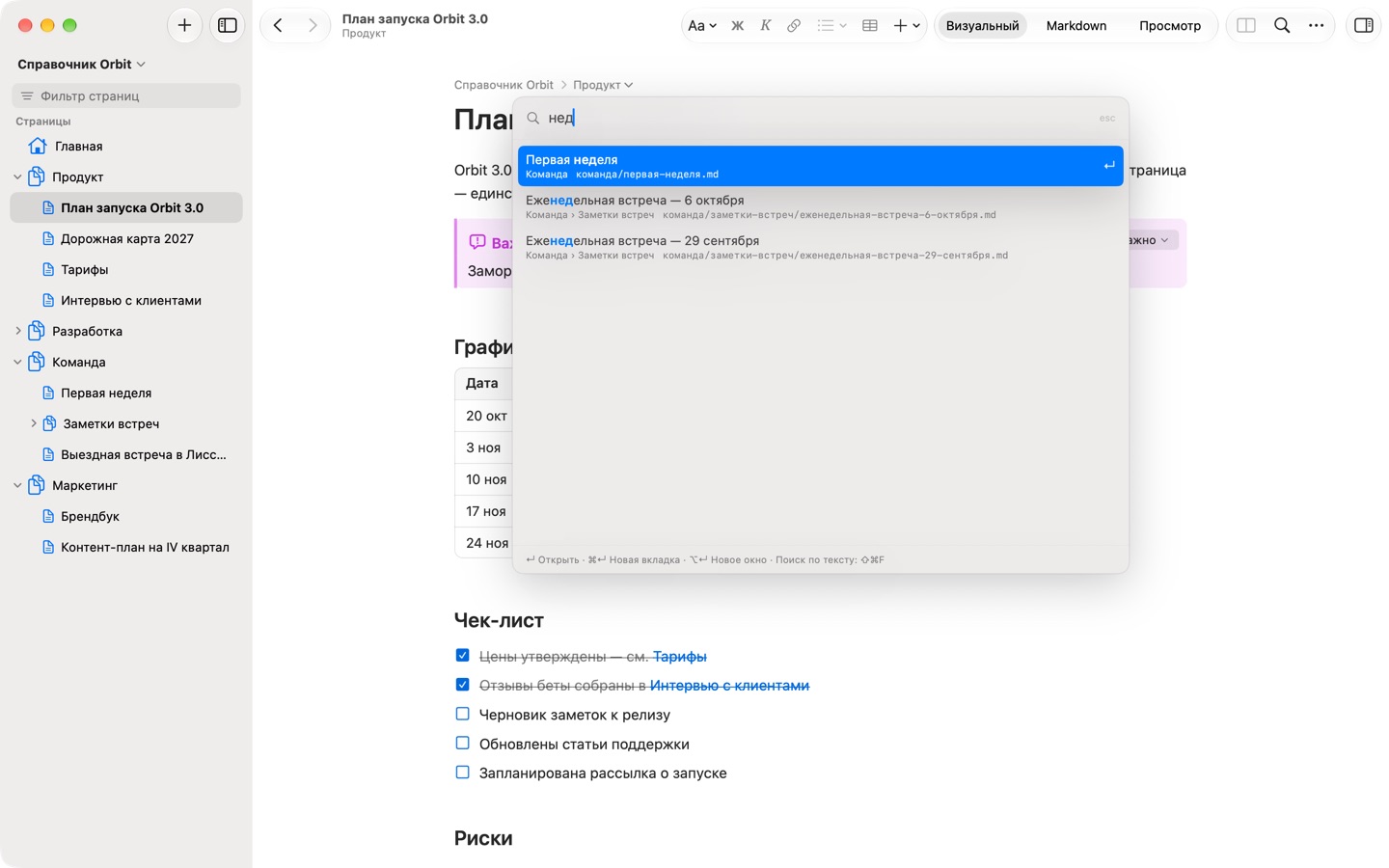Open result 'Еженедельная встреча — 29 сентября'
The image size is (1389, 868).
coord(821,247)
